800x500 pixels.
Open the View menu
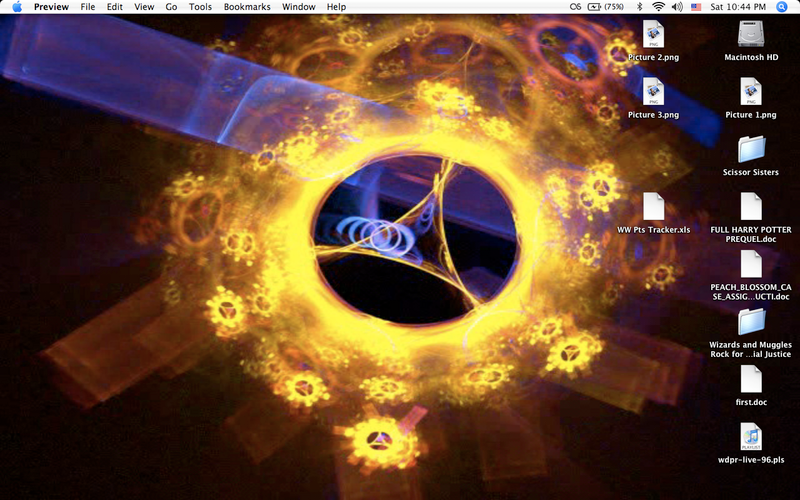click(x=144, y=7)
